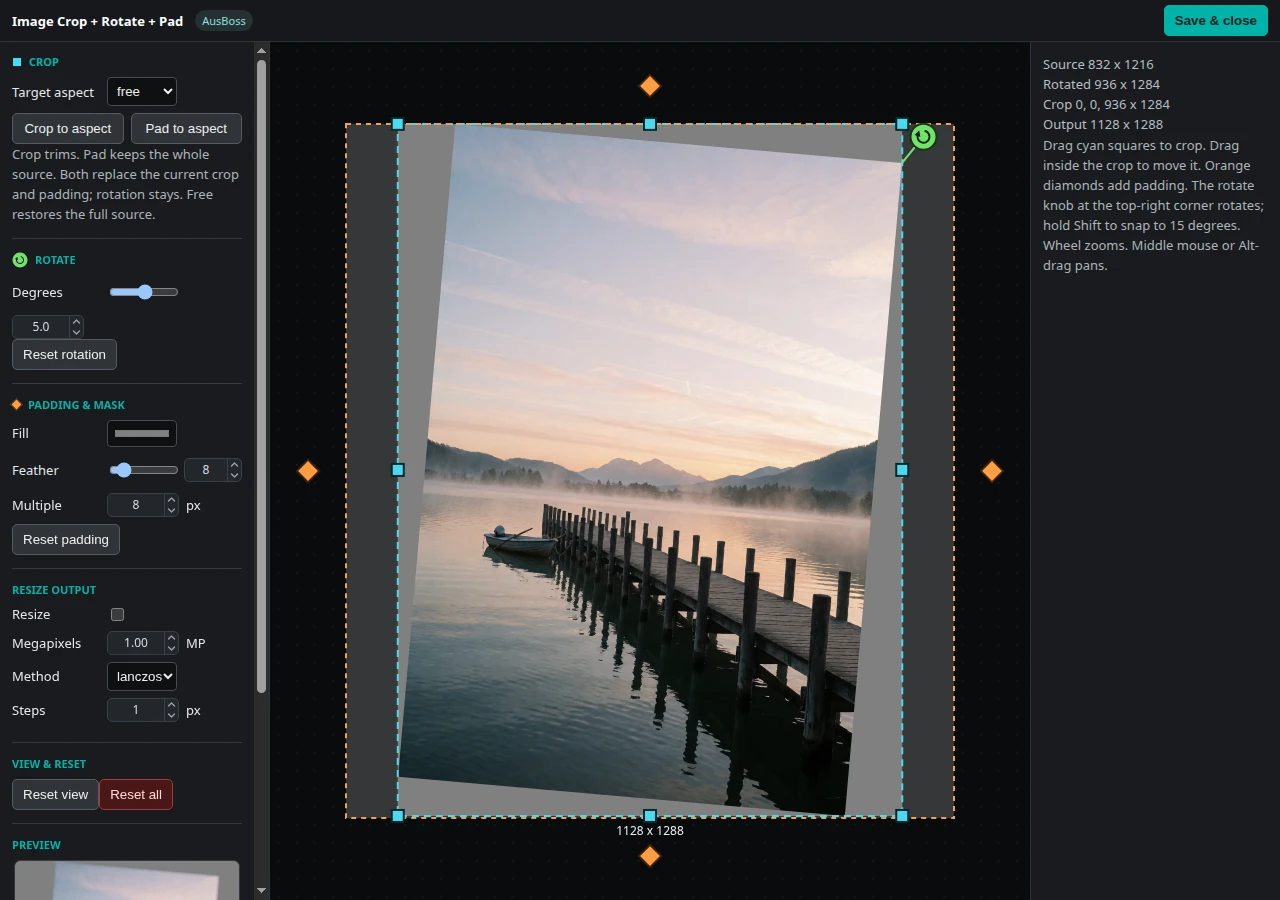Save and close the editor
1280x900 pixels.
pos(1215,20)
